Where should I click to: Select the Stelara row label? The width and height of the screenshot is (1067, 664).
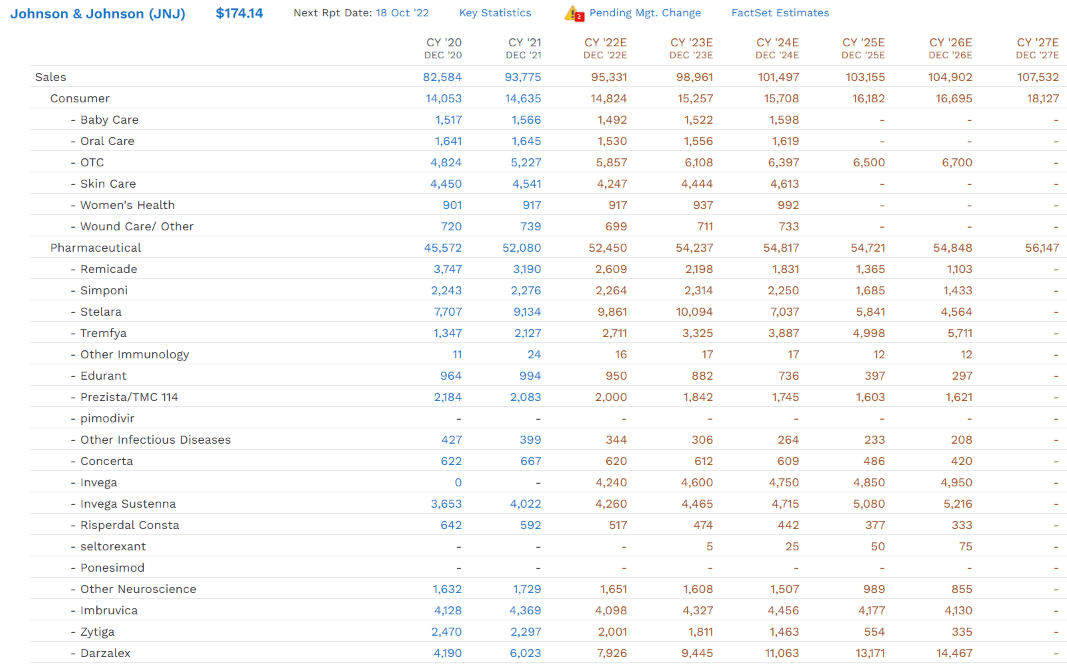[x=101, y=312]
